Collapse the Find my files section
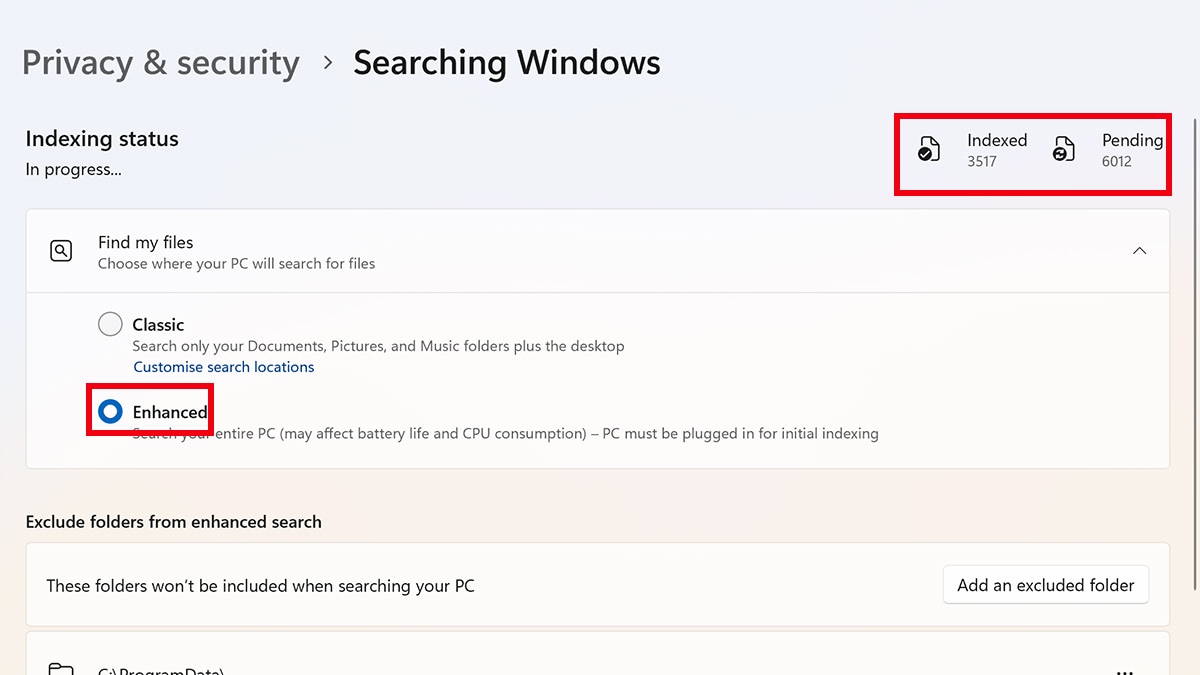Viewport: 1200px width, 675px height. point(1139,251)
